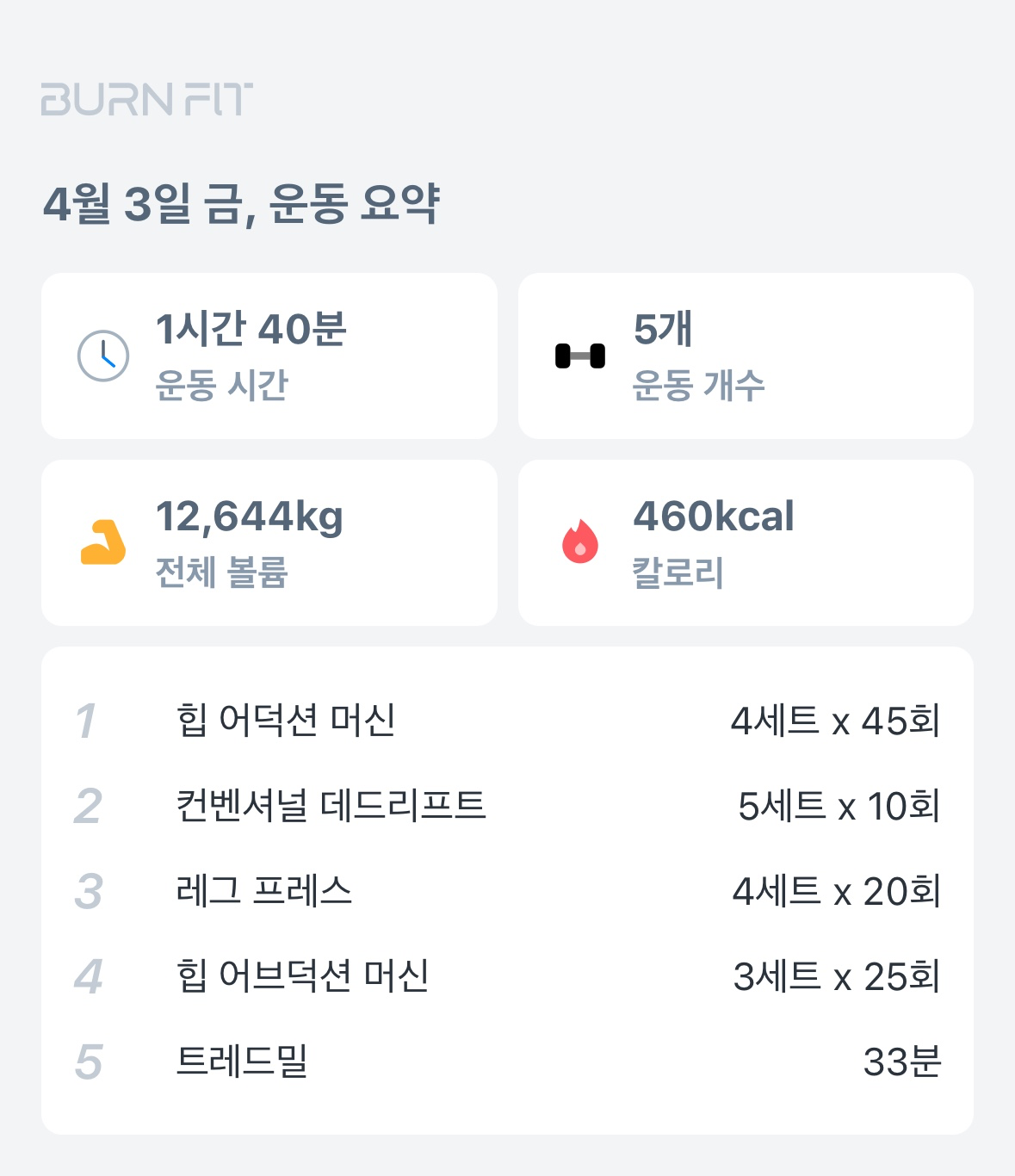The width and height of the screenshot is (1015, 1176).
Task: Click exercise number 5 in the list
Action: coord(89,1061)
